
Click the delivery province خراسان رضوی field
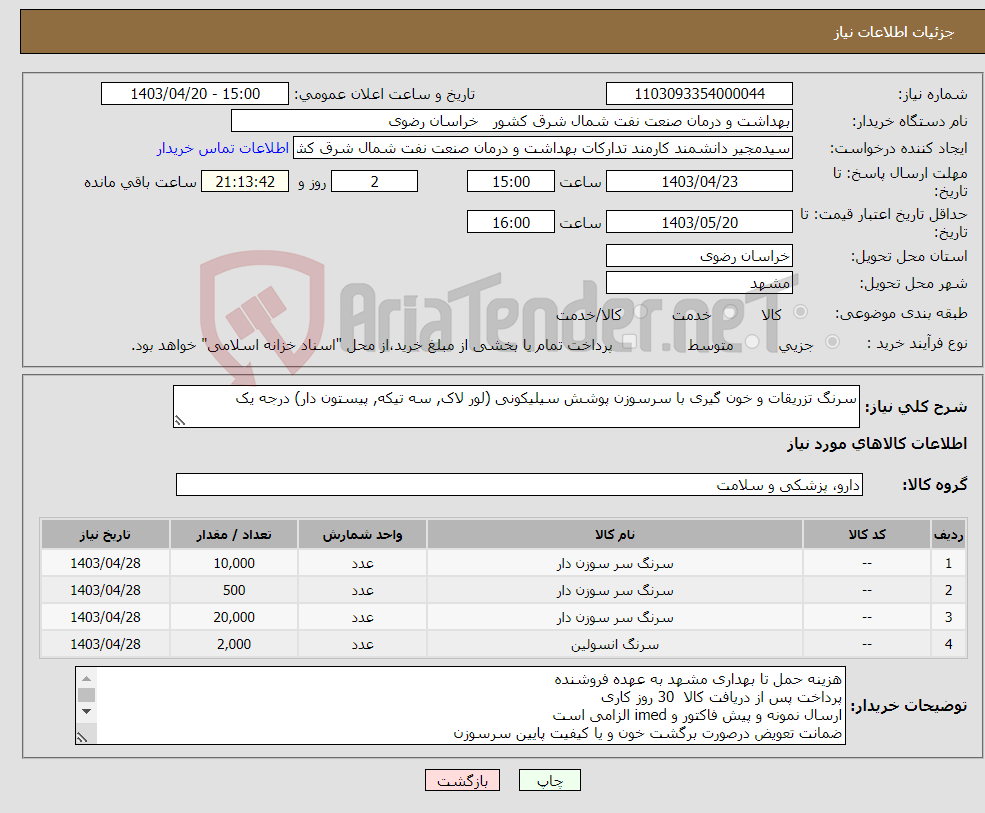click(699, 256)
